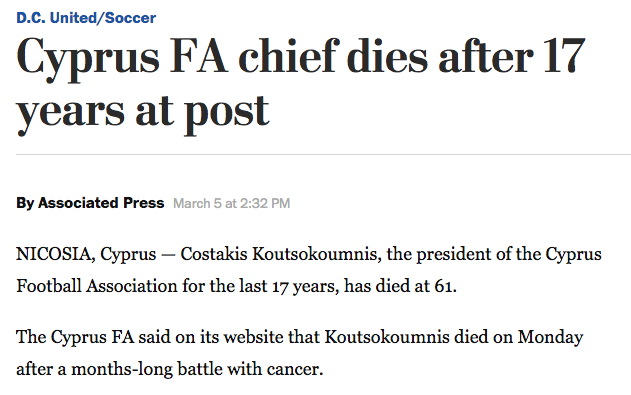The image size is (631, 395).
Task: Click the headline 'Cyprus FA chief dies'
Action: tap(222, 58)
